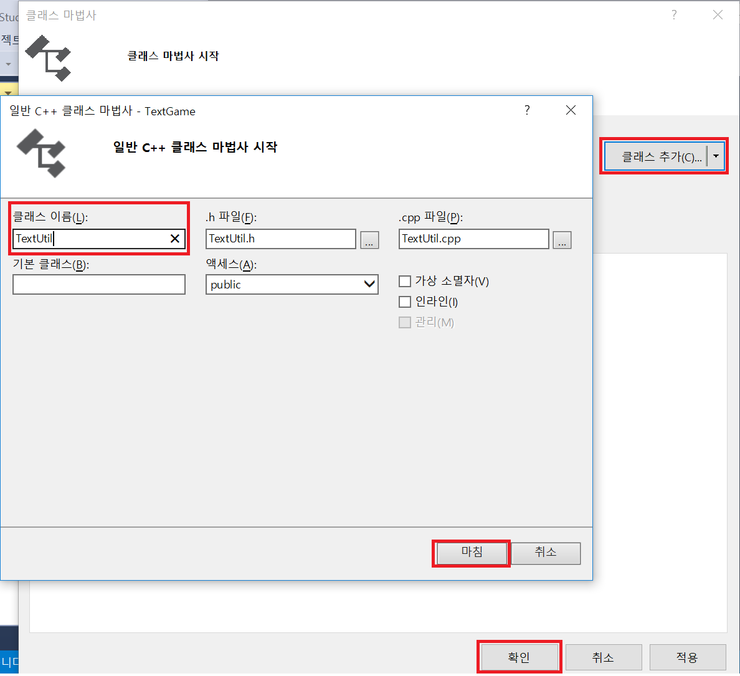Expand the arrow next to 클래스 추가

(x=716, y=157)
